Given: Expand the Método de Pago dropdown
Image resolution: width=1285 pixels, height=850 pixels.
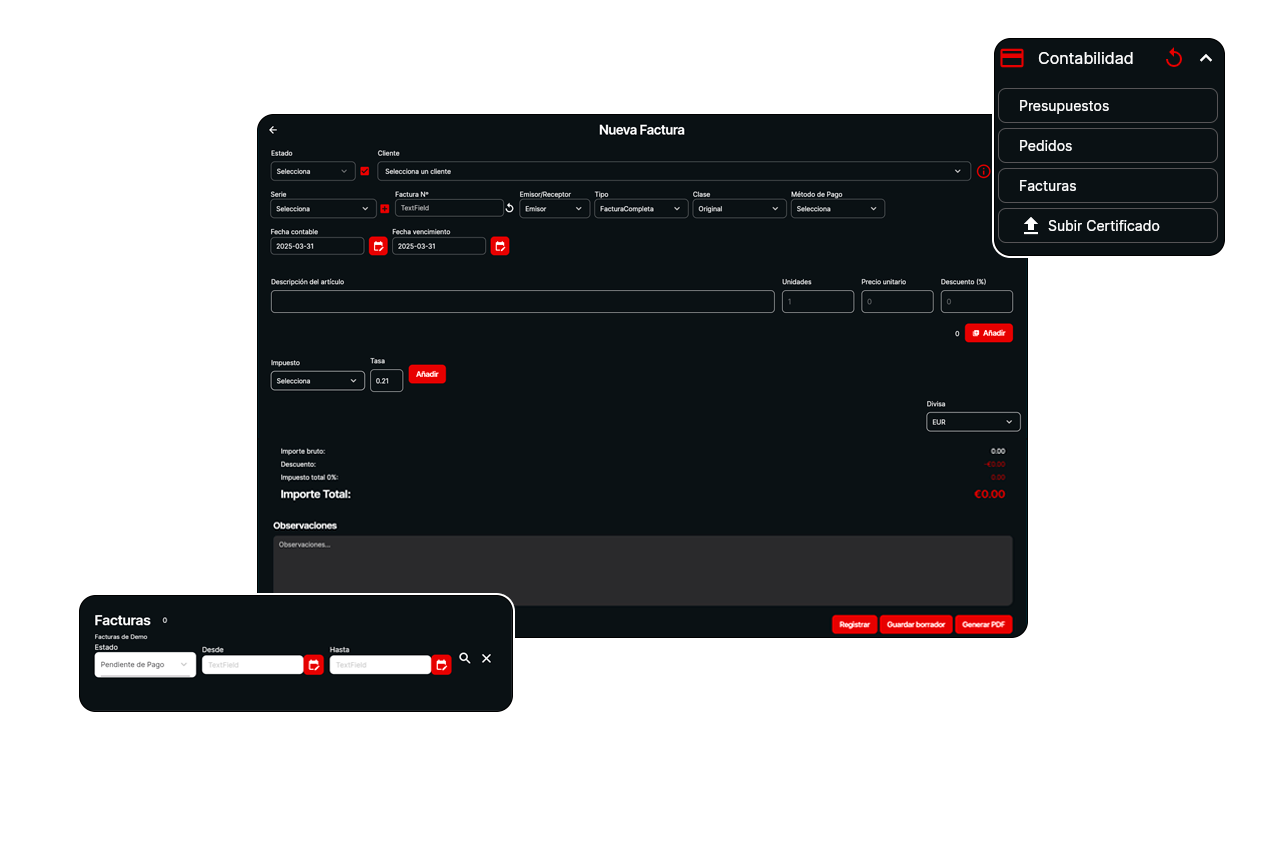Looking at the screenshot, I should pos(837,209).
